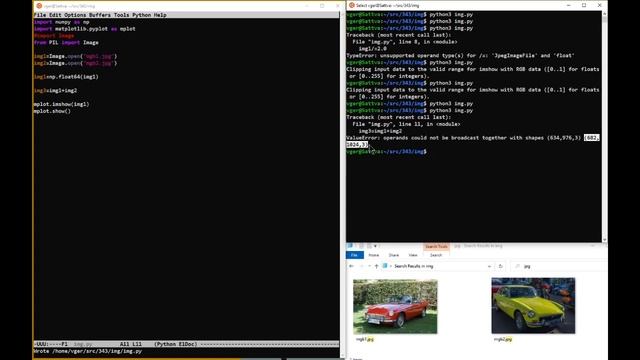Click the terminal scrollbar down arrow

pos(604,240)
